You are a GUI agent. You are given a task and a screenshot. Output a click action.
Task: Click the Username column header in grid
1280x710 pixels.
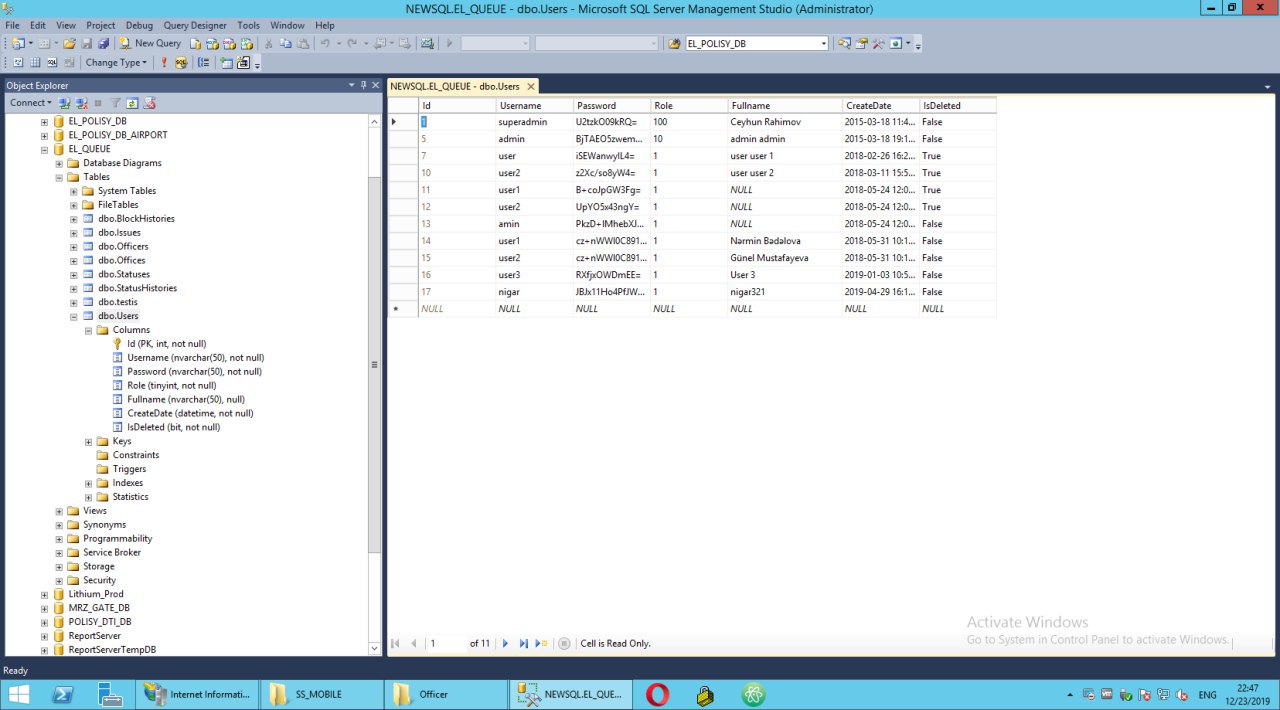pos(535,105)
